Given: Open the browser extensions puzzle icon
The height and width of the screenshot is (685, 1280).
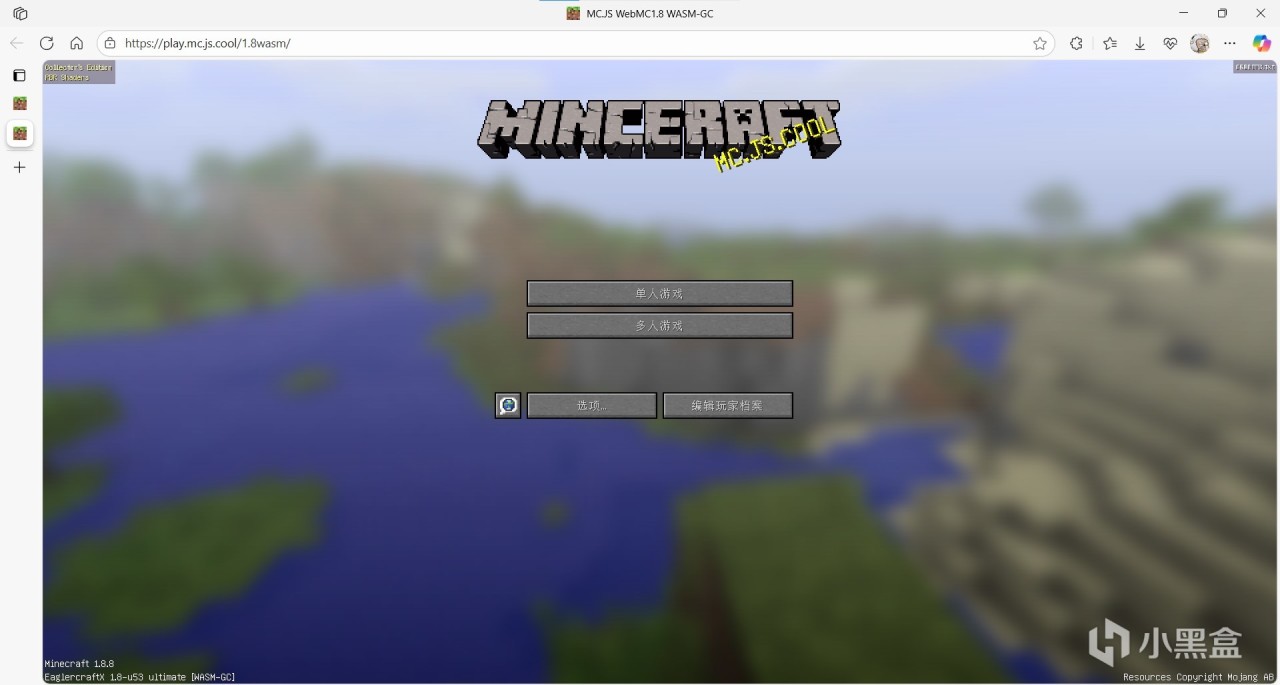Looking at the screenshot, I should (x=1076, y=43).
